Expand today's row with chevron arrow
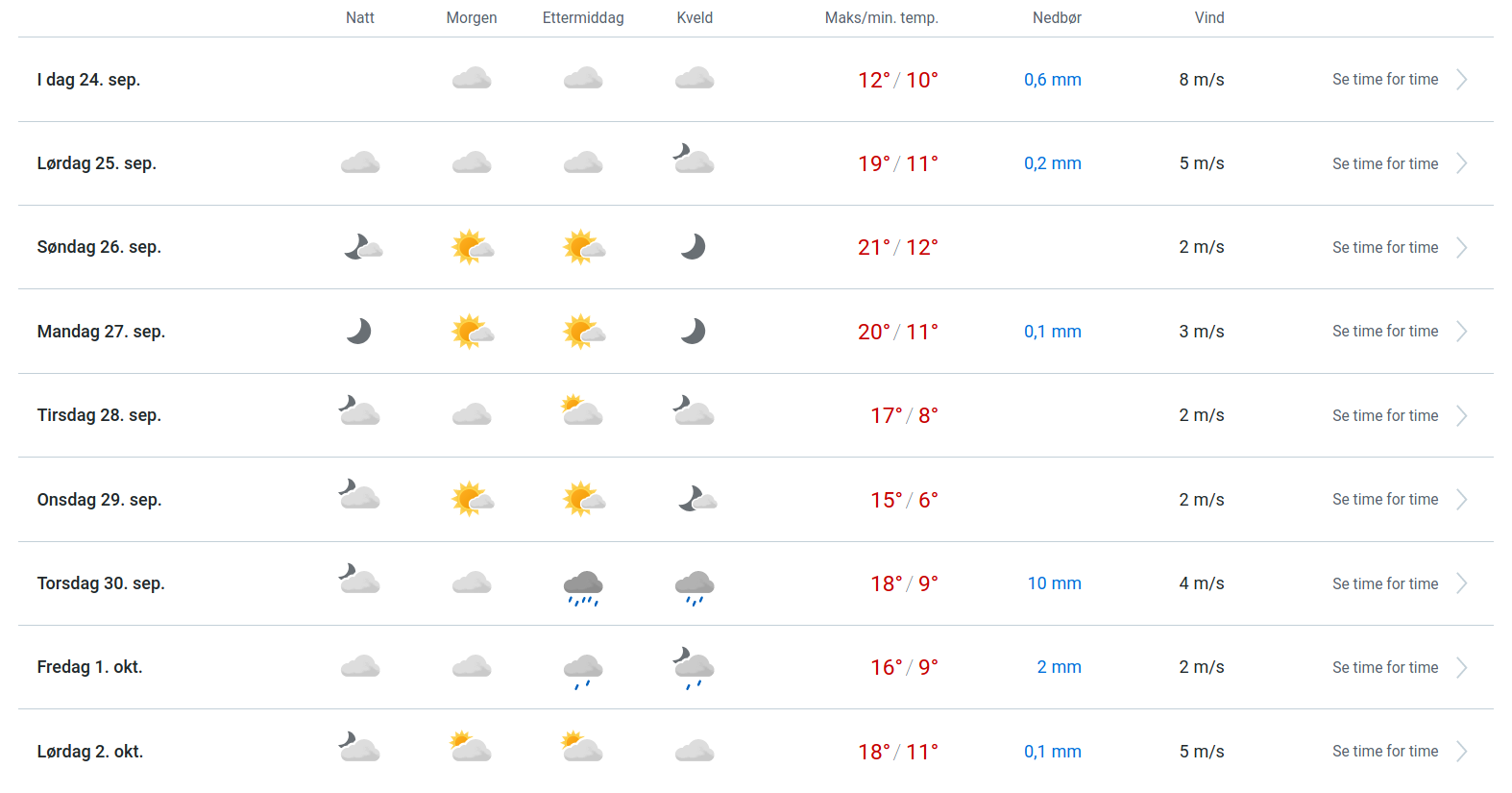1512x793 pixels. (x=1462, y=80)
